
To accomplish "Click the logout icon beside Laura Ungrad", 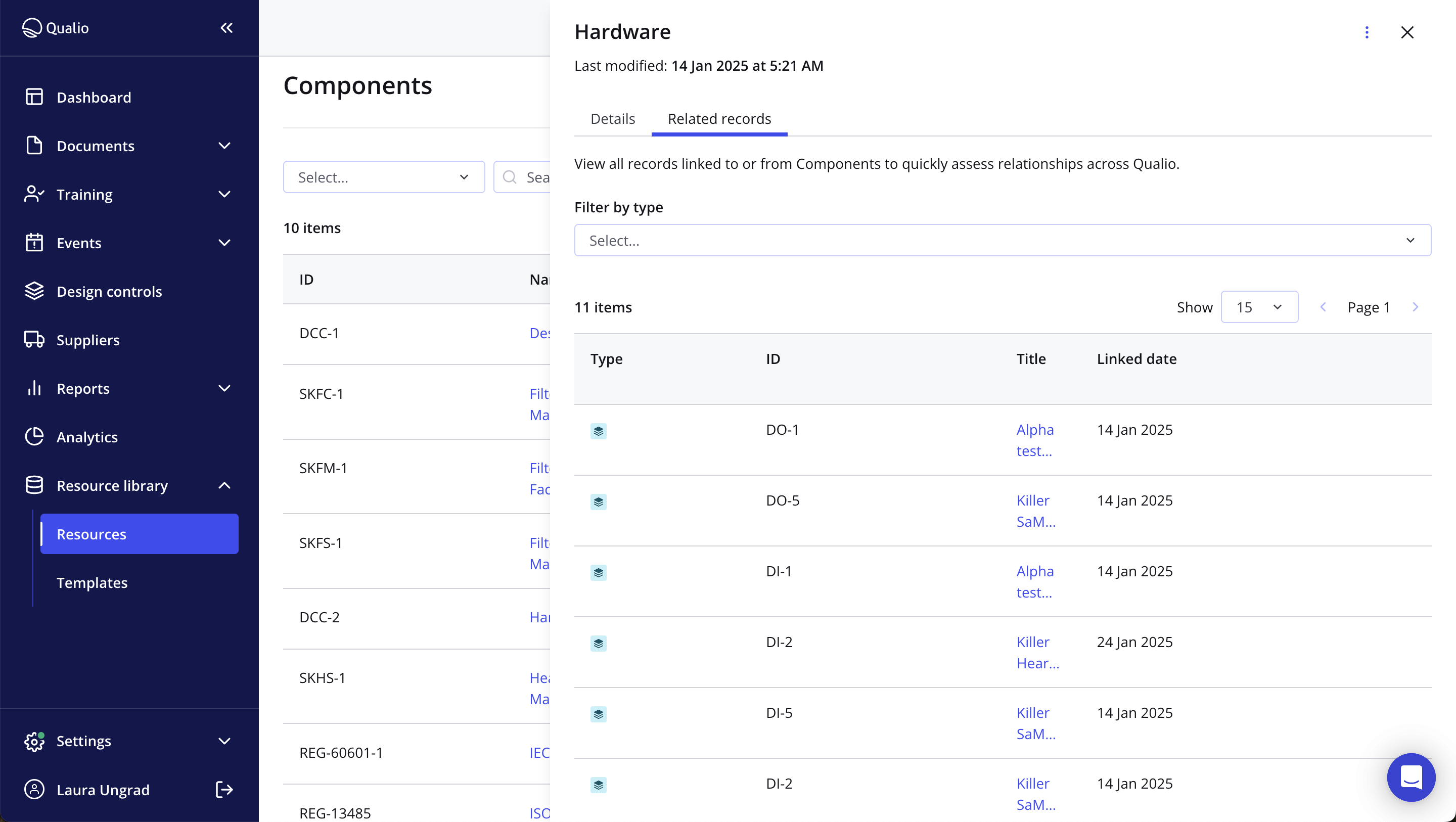I will tap(224, 789).
